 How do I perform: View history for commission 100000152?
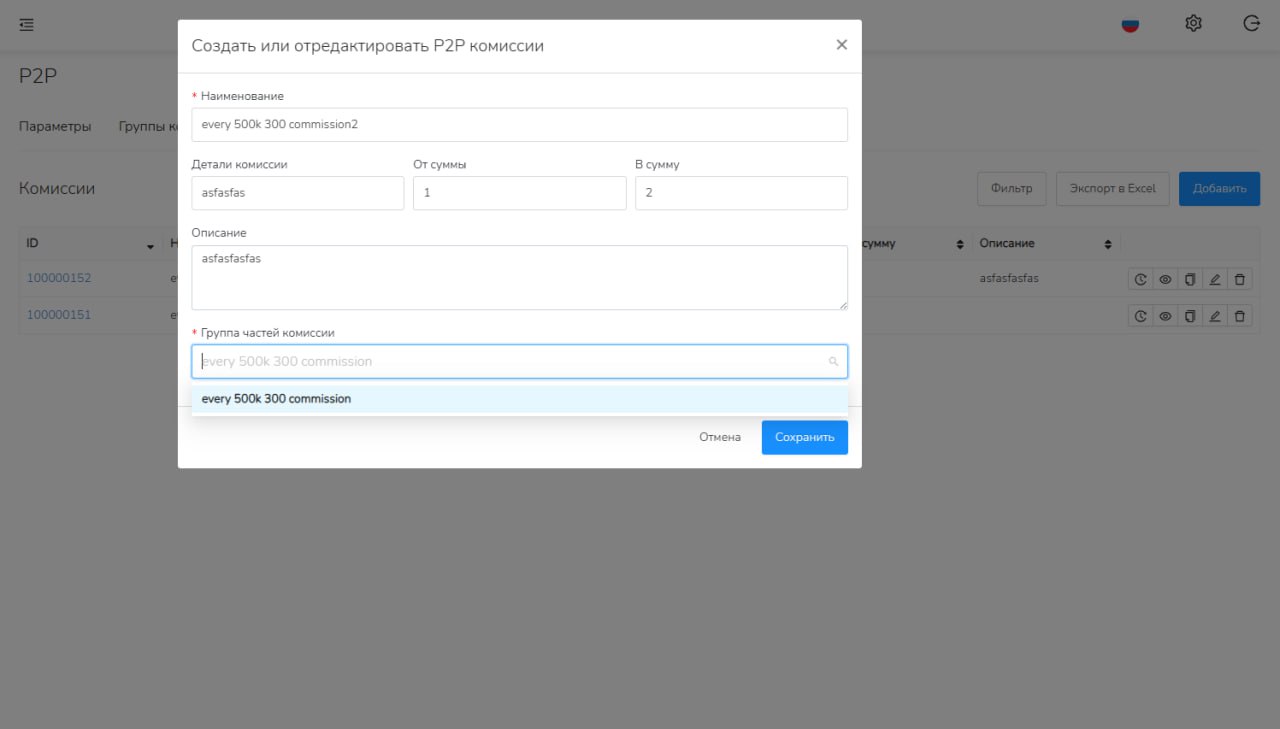1140,280
